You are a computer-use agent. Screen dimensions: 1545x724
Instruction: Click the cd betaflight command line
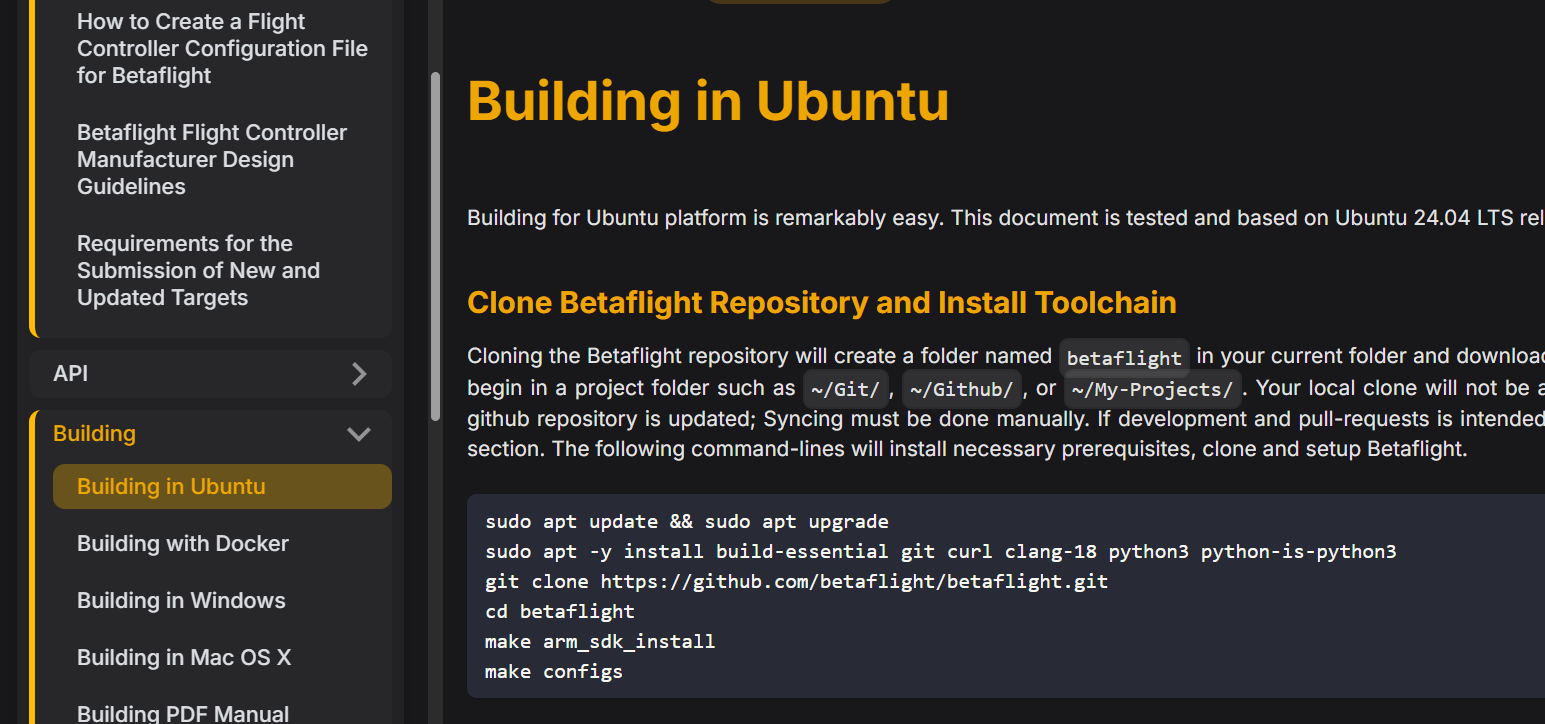[x=560, y=612]
